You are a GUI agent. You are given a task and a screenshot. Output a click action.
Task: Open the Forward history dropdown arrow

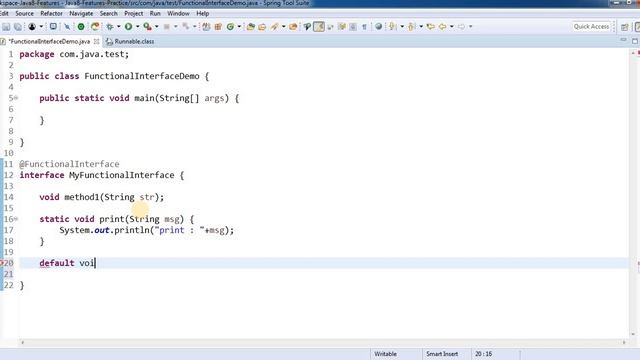click(x=471, y=27)
